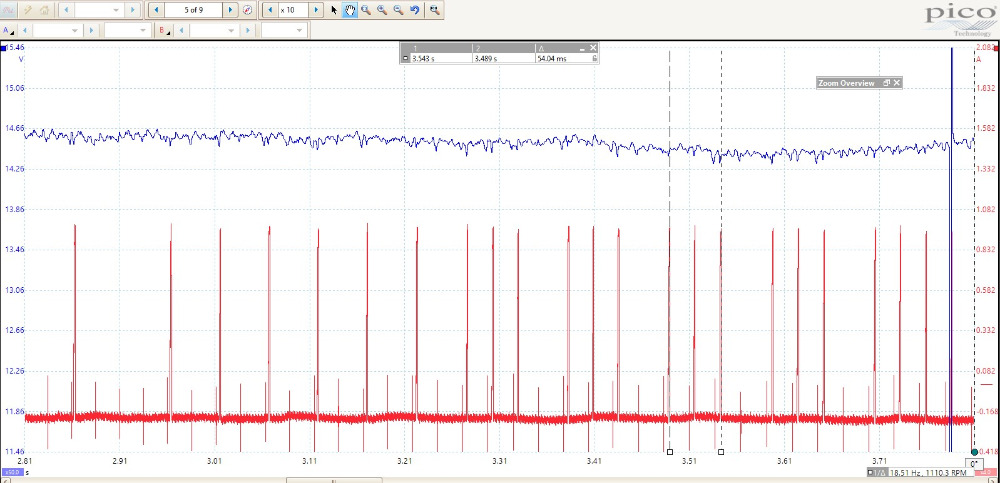
Task: Click the undo zoom arrow icon
Action: (414, 10)
